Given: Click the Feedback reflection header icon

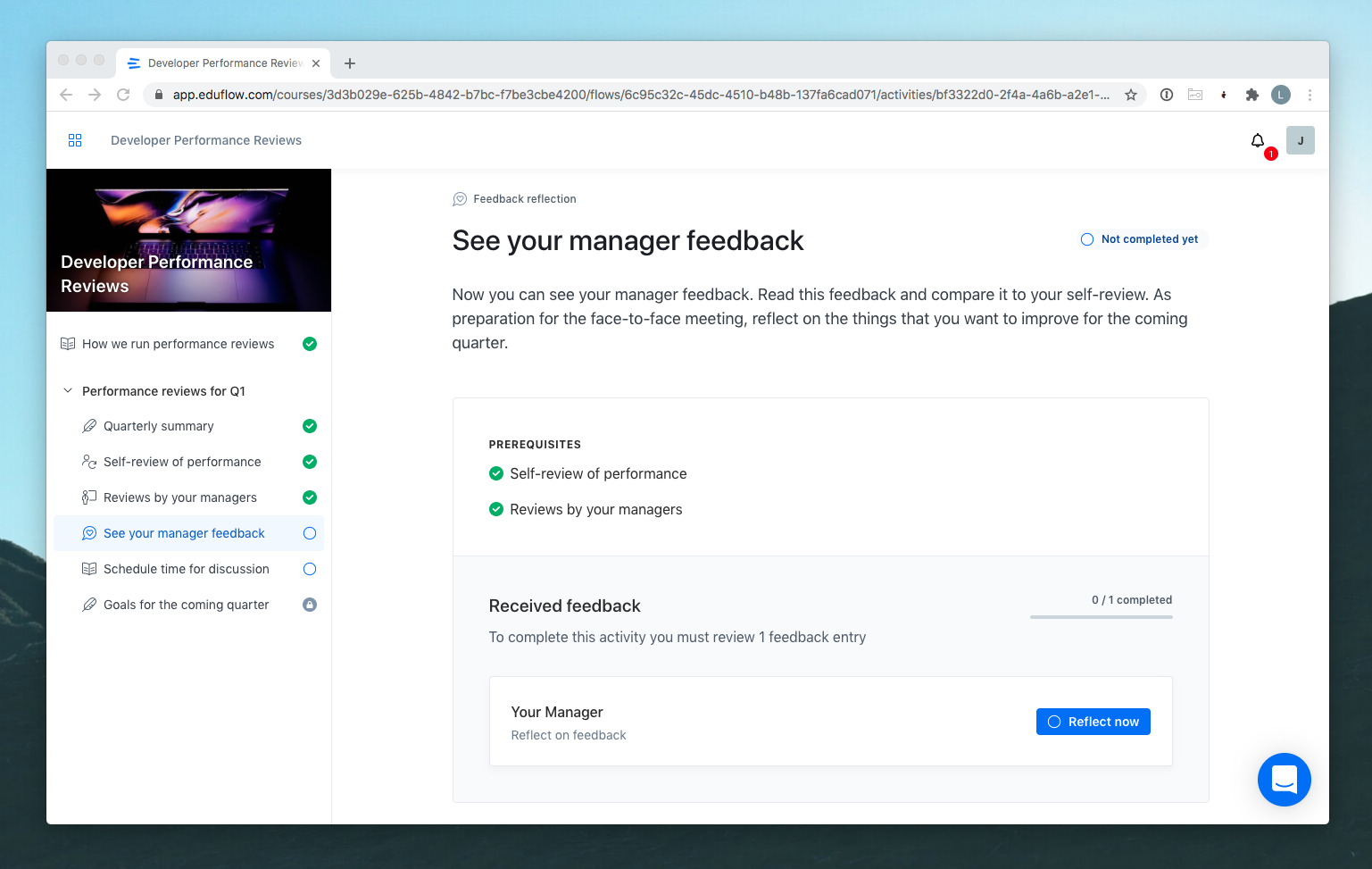Looking at the screenshot, I should coord(460,199).
